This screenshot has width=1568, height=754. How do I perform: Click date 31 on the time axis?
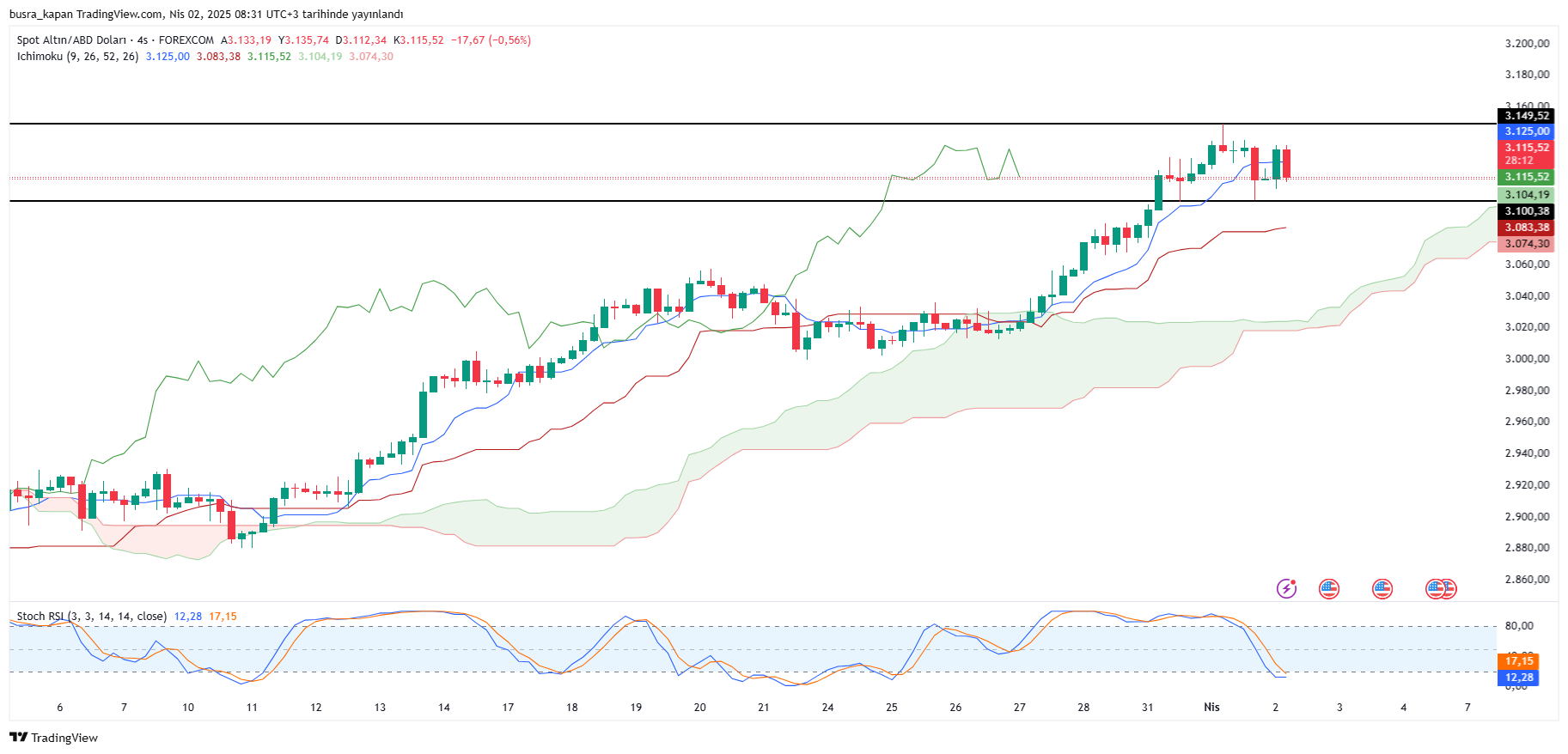(1148, 708)
